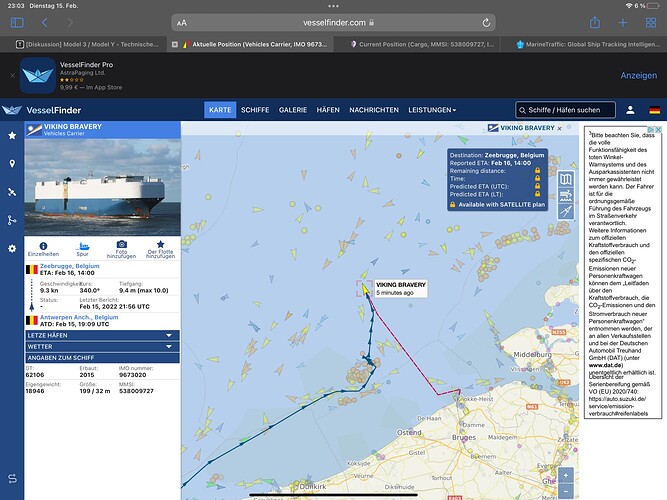667x500 pixels.
Task: Expand the LETZE HÄFEN section
Action: tap(102, 335)
